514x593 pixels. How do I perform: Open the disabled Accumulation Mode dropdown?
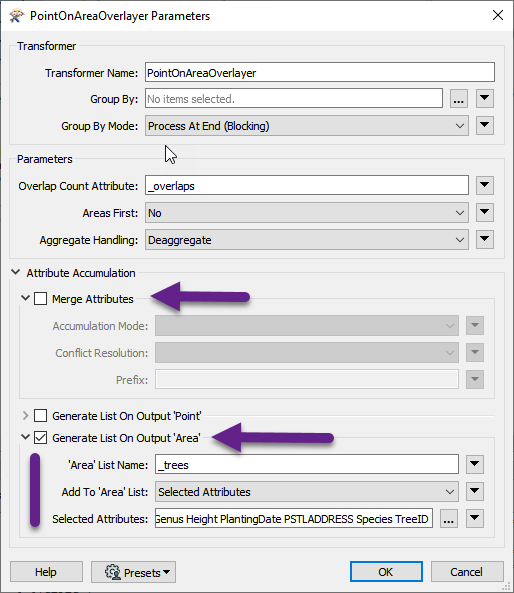tap(307, 326)
